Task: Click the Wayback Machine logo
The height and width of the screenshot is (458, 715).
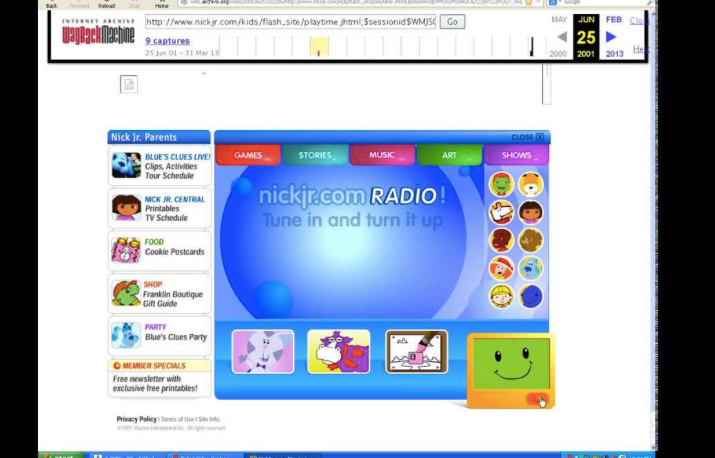Action: (x=98, y=32)
